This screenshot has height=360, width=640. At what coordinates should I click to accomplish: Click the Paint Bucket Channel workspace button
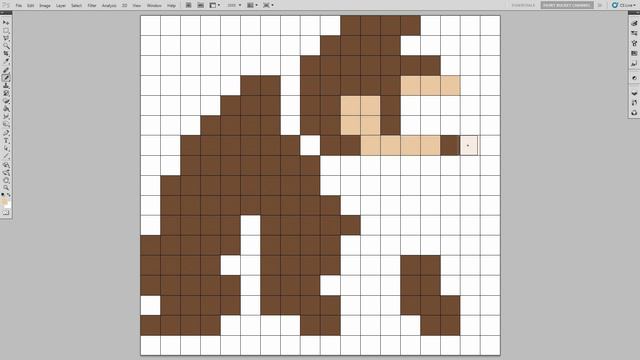(x=567, y=5)
